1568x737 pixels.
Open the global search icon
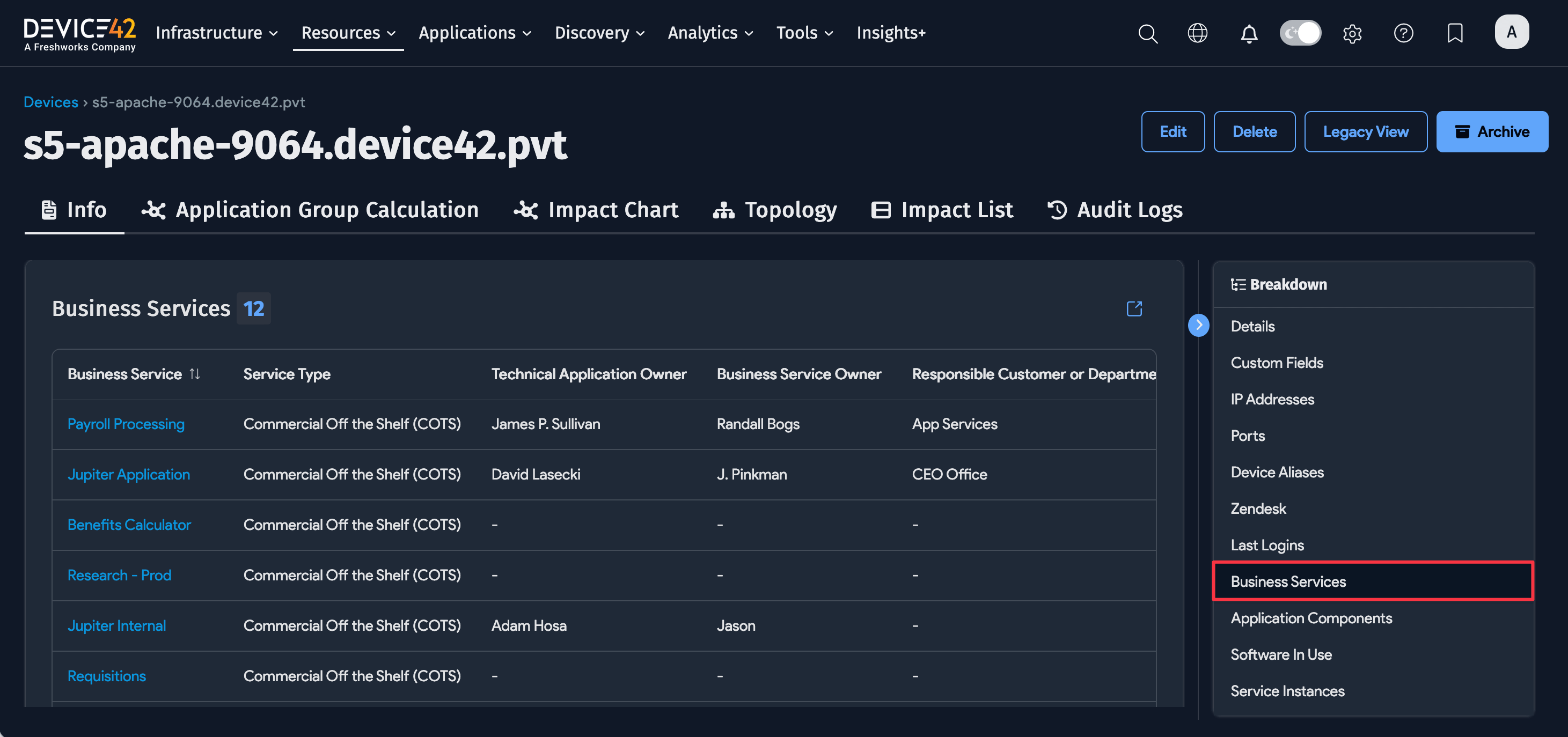pyautogui.click(x=1148, y=33)
